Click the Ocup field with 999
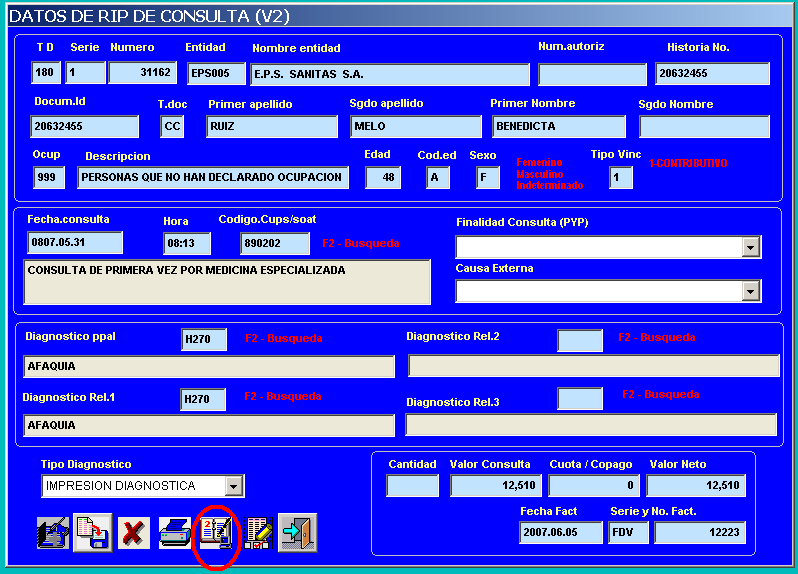 49,178
